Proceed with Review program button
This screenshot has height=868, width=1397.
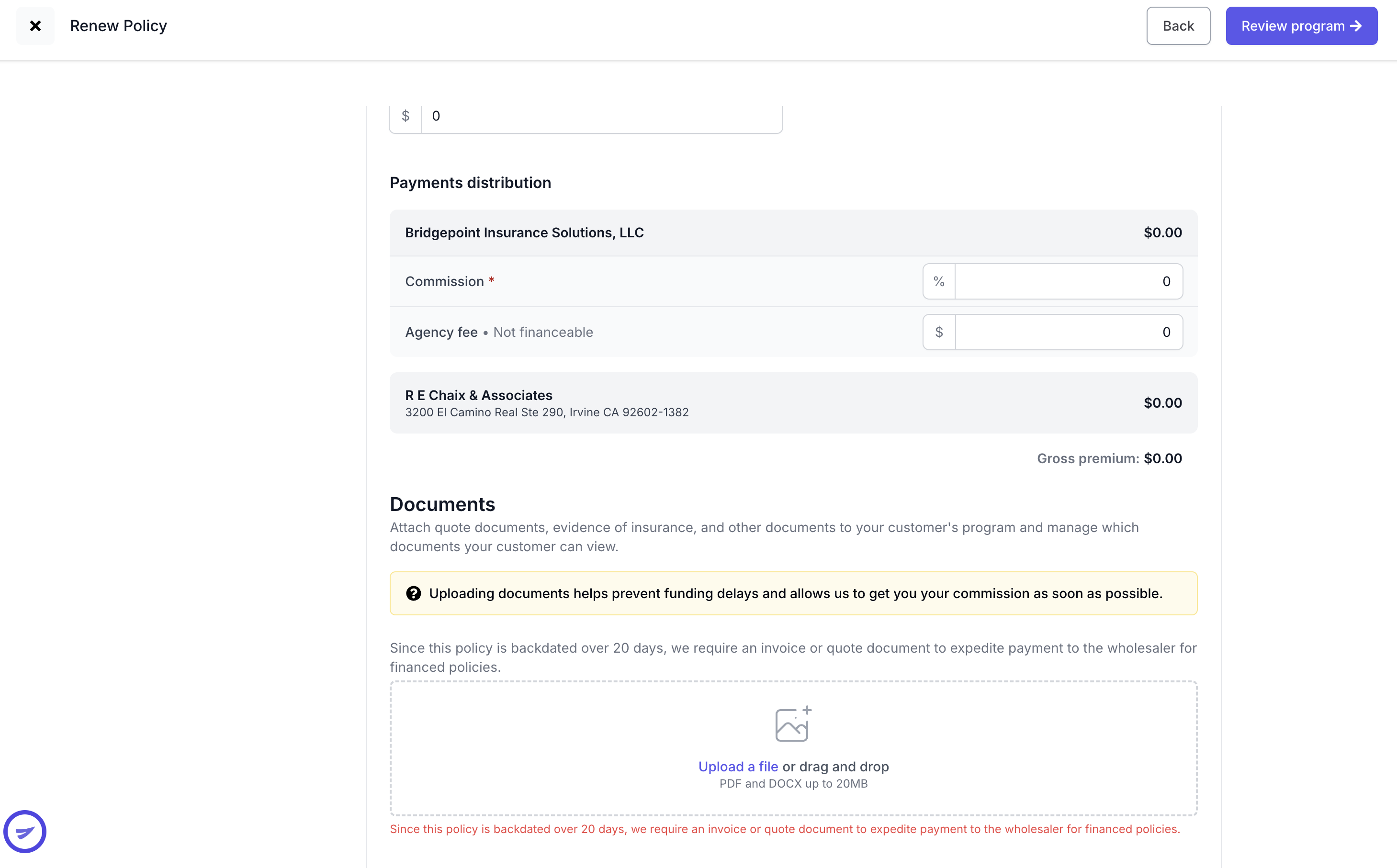(1301, 26)
